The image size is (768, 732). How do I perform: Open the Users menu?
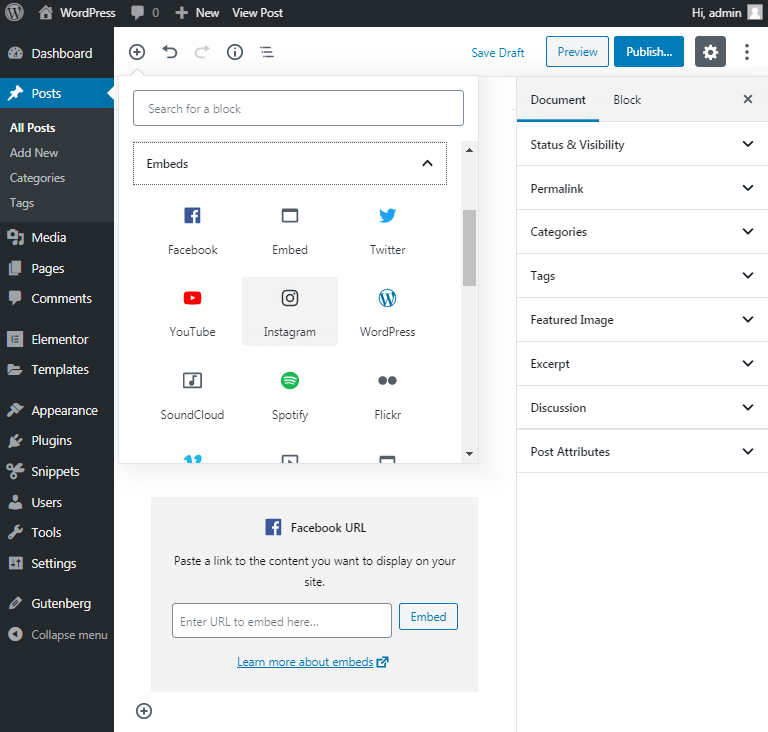pyautogui.click(x=57, y=503)
